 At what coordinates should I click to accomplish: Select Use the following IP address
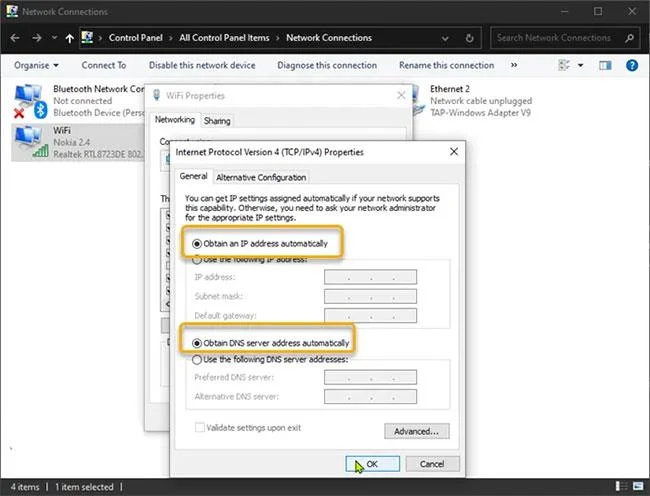[x=250, y=259]
